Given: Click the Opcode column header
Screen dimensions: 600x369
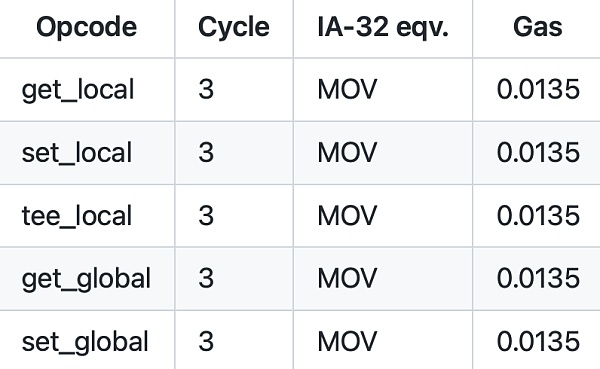Looking at the screenshot, I should click(x=86, y=27).
